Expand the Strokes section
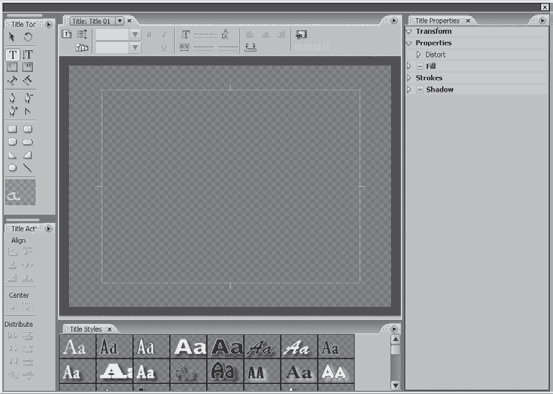This screenshot has height=394, width=553. pyautogui.click(x=409, y=78)
